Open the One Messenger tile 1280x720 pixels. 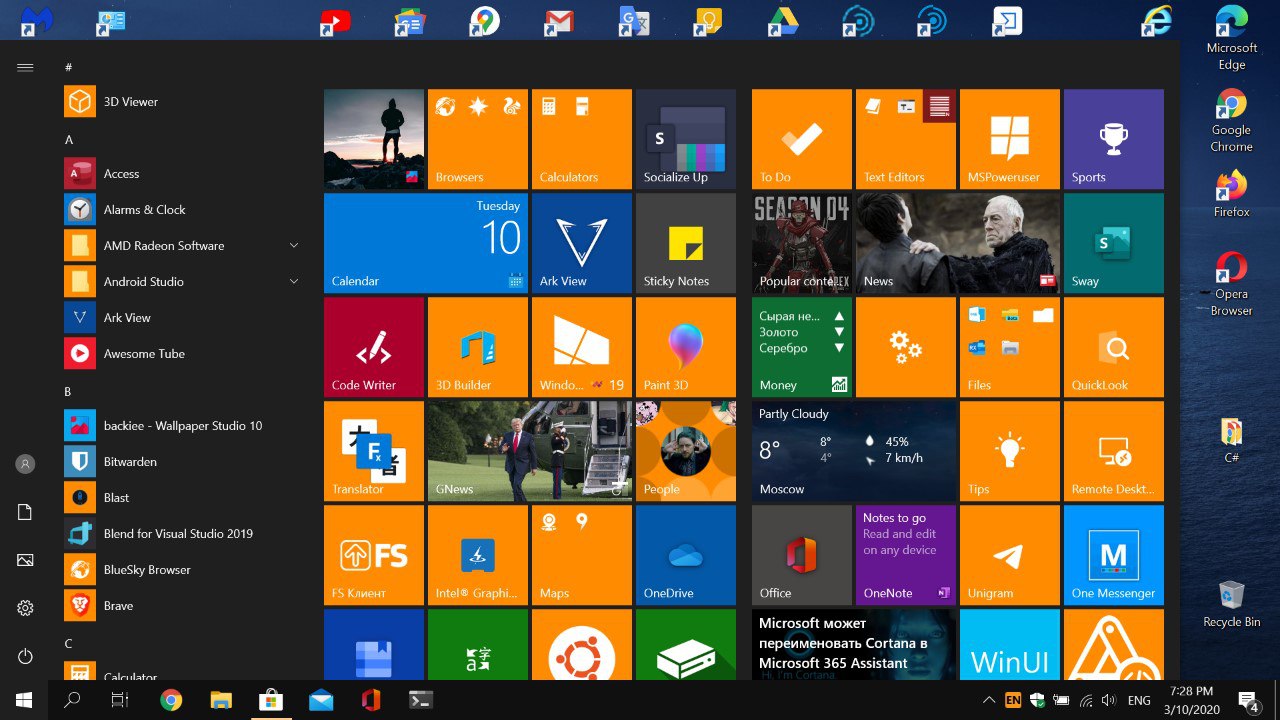click(1114, 555)
